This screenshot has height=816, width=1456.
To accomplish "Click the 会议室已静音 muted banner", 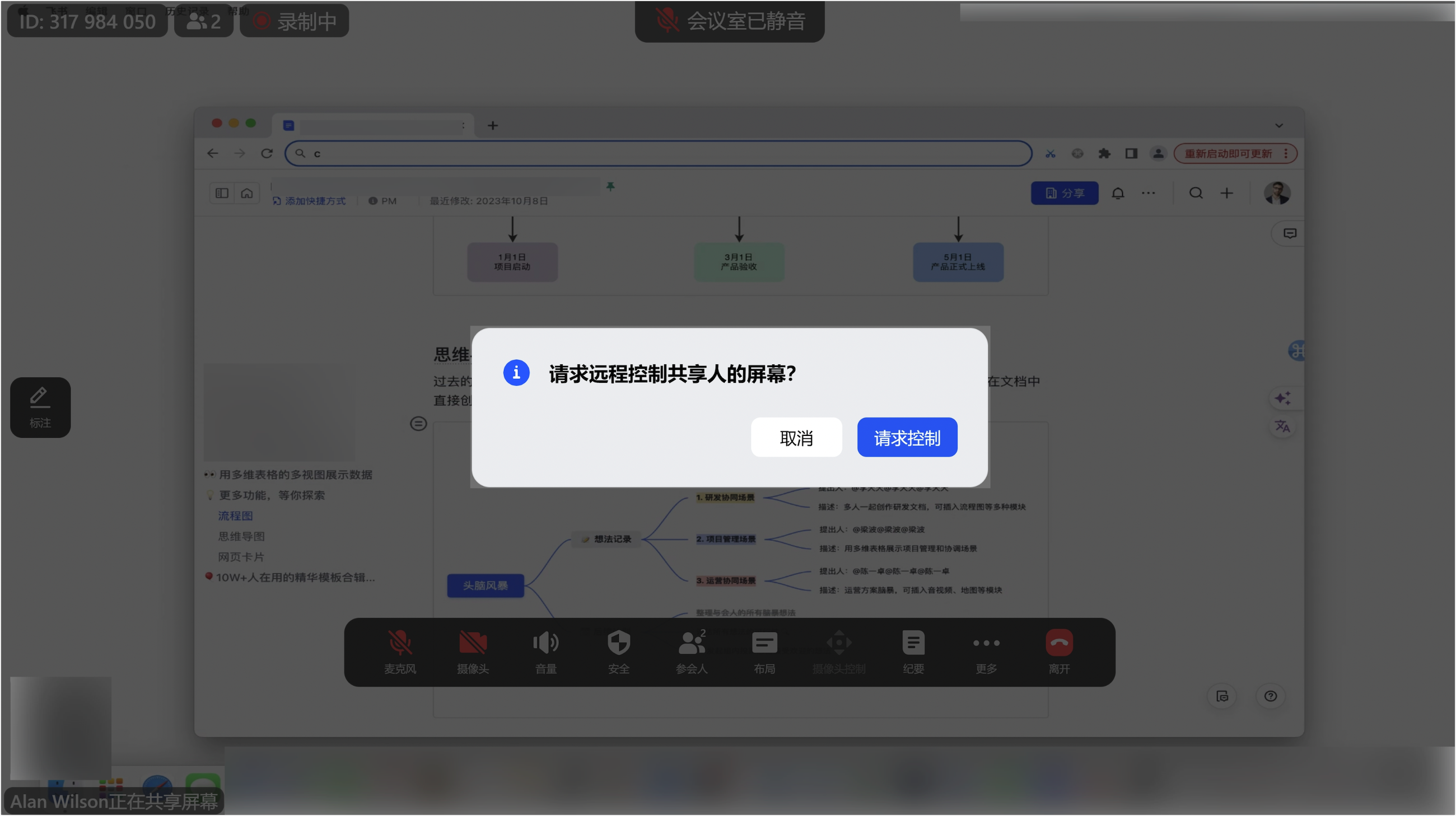I will coord(729,21).
